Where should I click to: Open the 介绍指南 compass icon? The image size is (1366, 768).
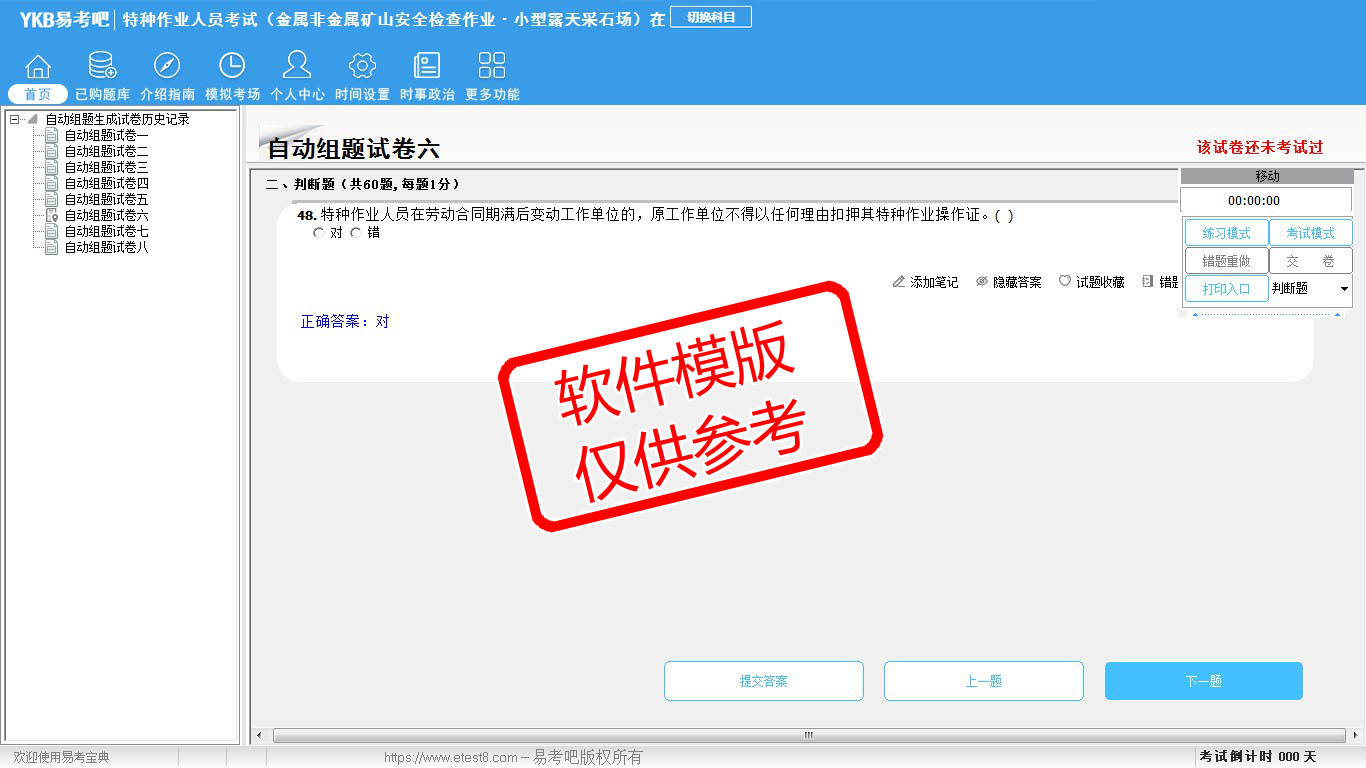[x=167, y=67]
